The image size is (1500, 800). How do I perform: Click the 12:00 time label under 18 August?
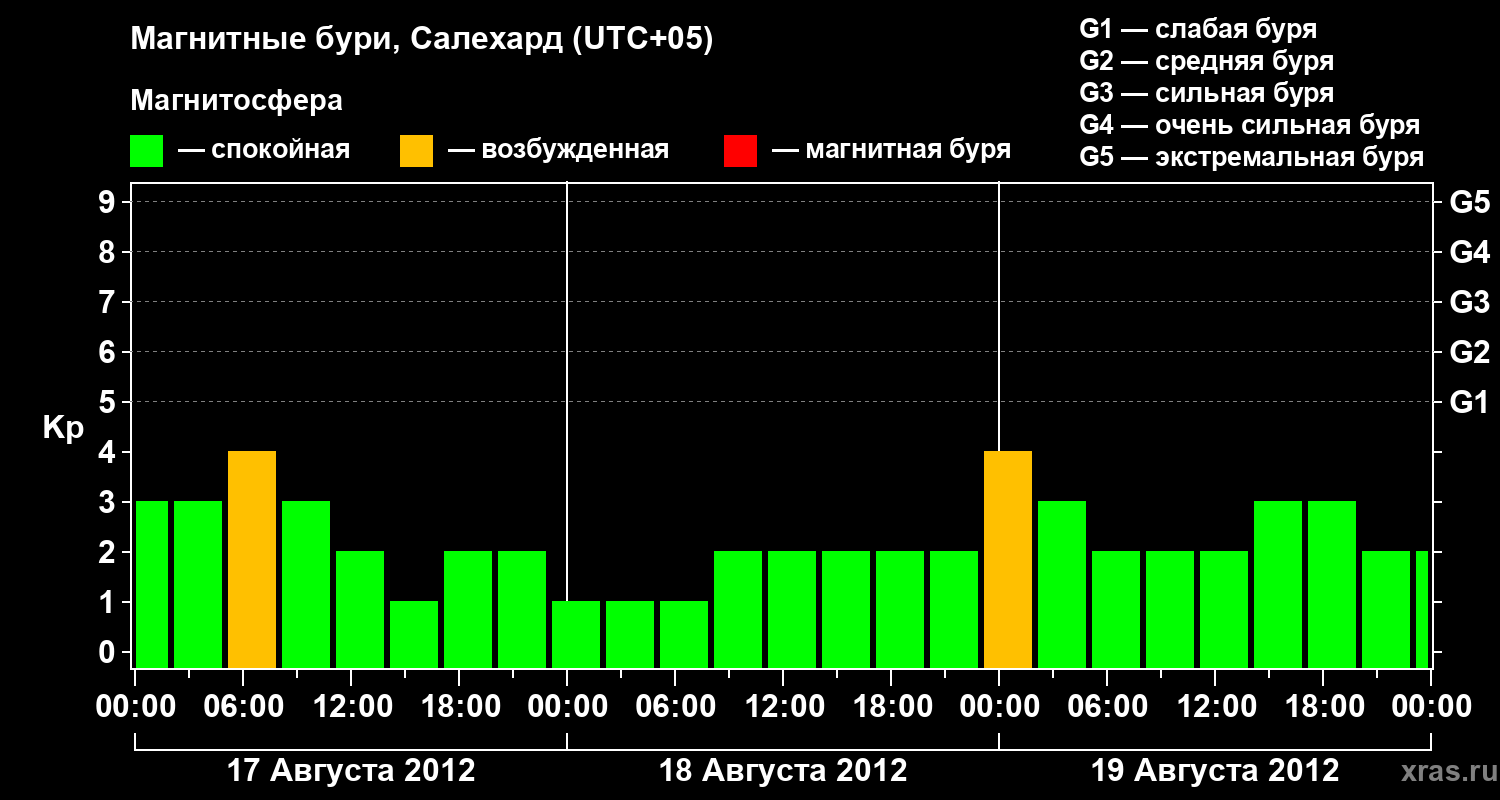tap(783, 707)
